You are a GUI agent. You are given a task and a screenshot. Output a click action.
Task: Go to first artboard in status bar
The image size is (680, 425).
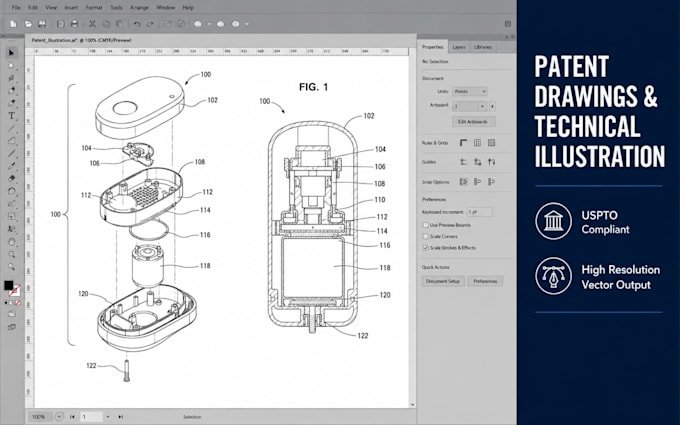pyautogui.click(x=72, y=417)
